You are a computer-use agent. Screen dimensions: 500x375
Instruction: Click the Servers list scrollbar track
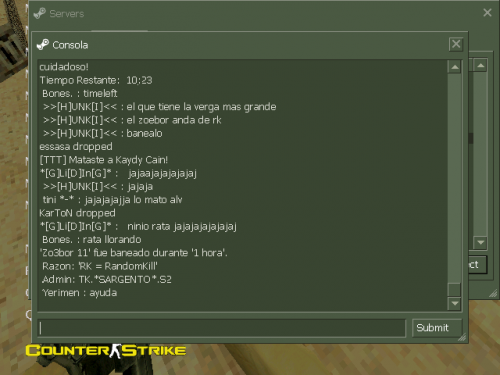click(480, 154)
